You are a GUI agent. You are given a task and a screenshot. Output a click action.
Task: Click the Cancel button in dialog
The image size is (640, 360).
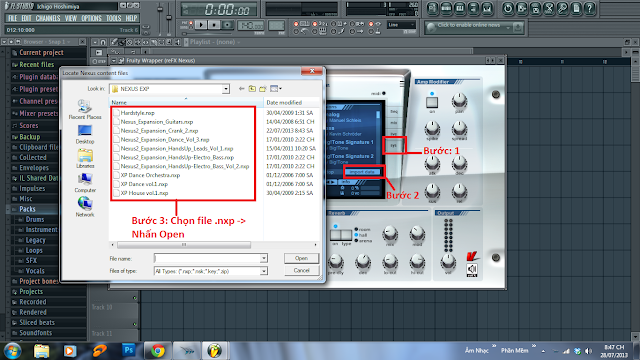301,271
